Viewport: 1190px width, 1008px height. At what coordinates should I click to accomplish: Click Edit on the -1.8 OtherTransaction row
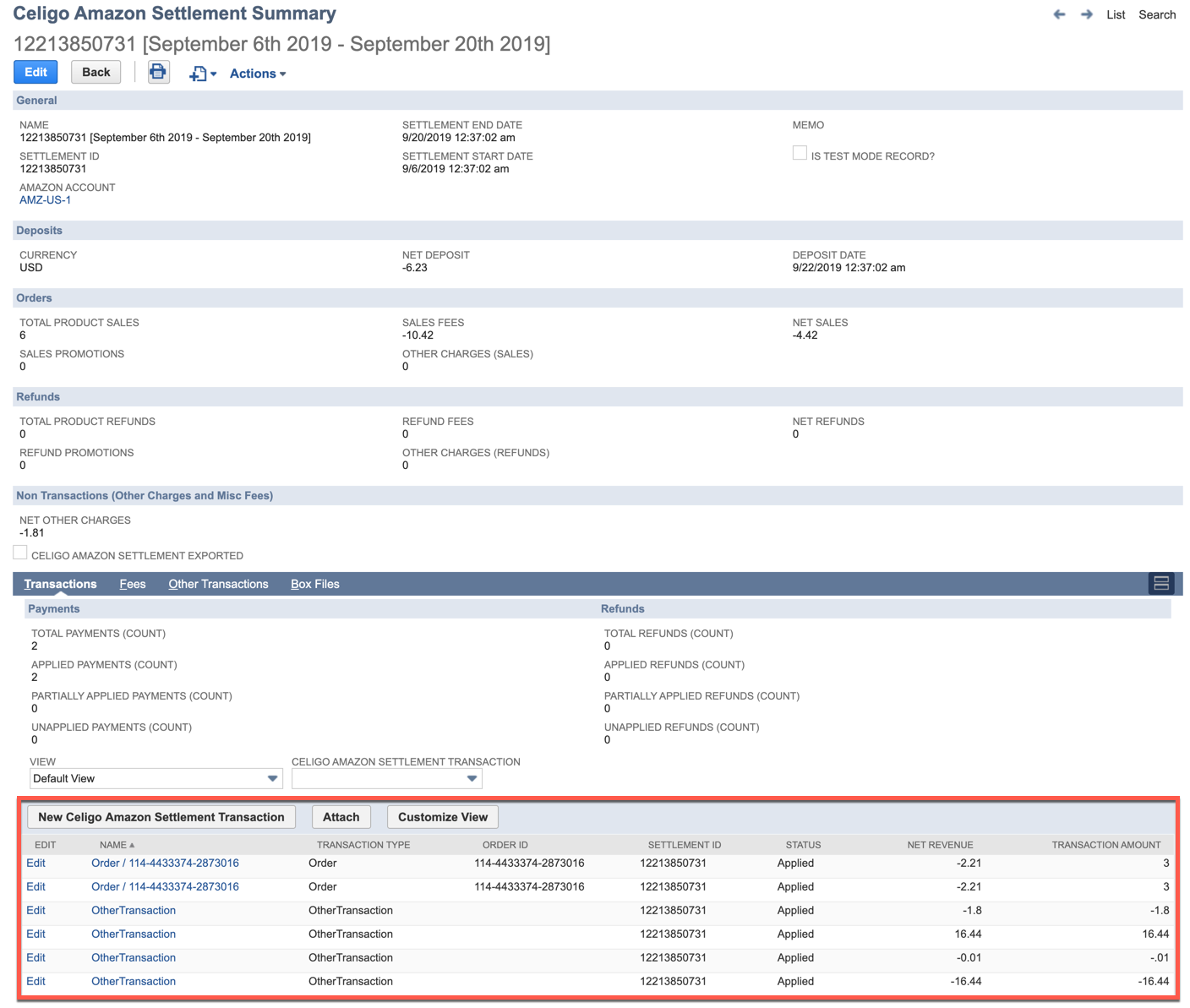pyautogui.click(x=35, y=911)
